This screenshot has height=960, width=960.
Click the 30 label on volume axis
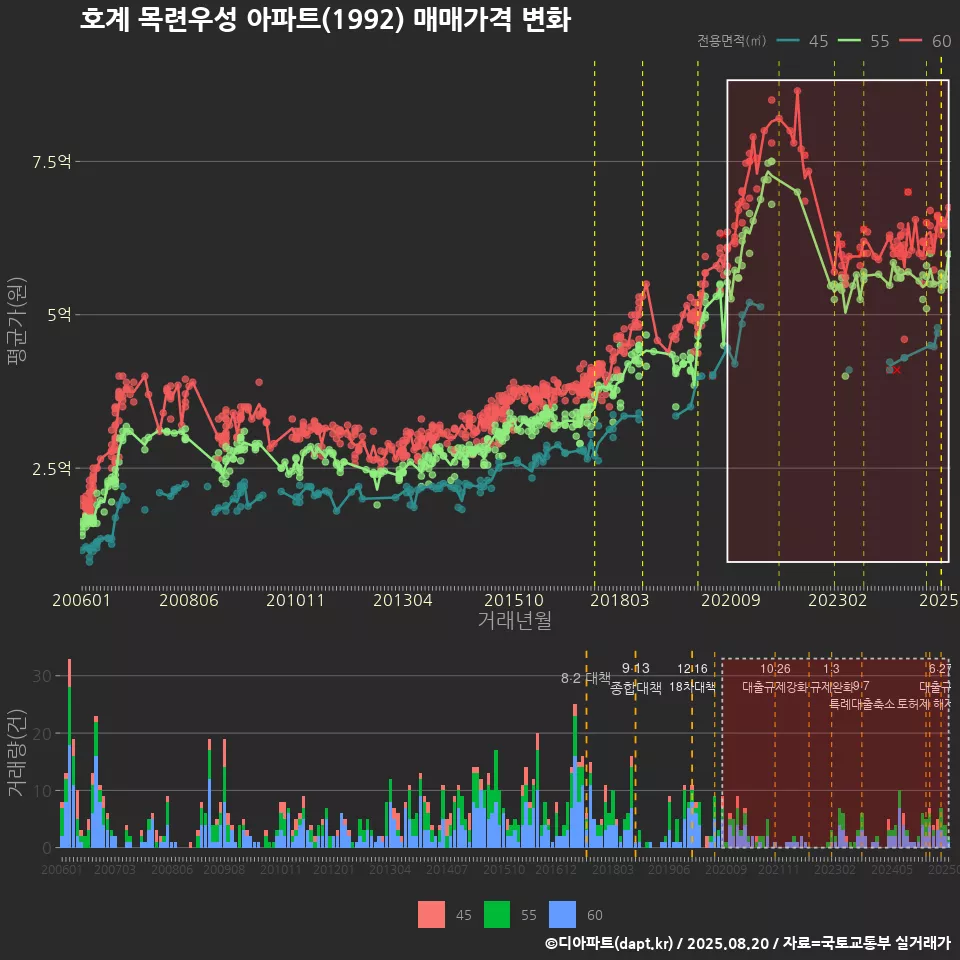(x=42, y=676)
